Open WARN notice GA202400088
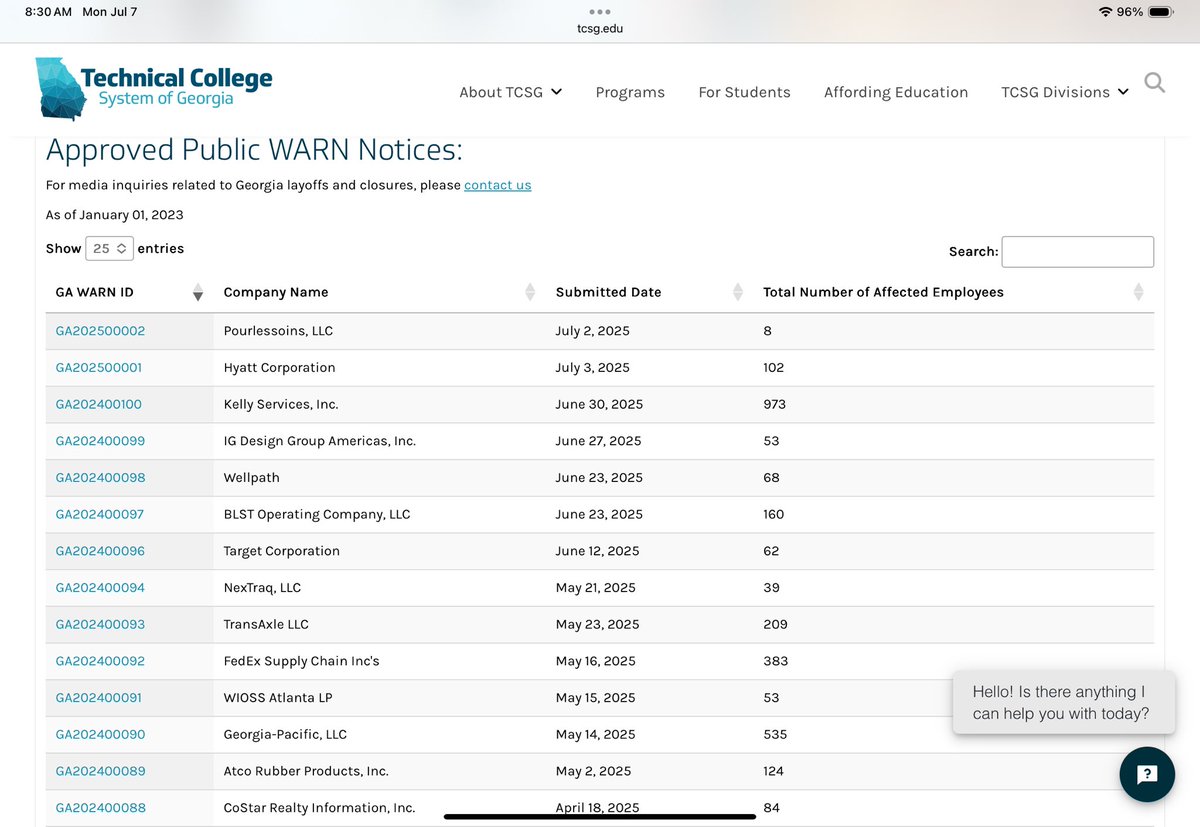The height and width of the screenshot is (827, 1200). pyautogui.click(x=100, y=808)
